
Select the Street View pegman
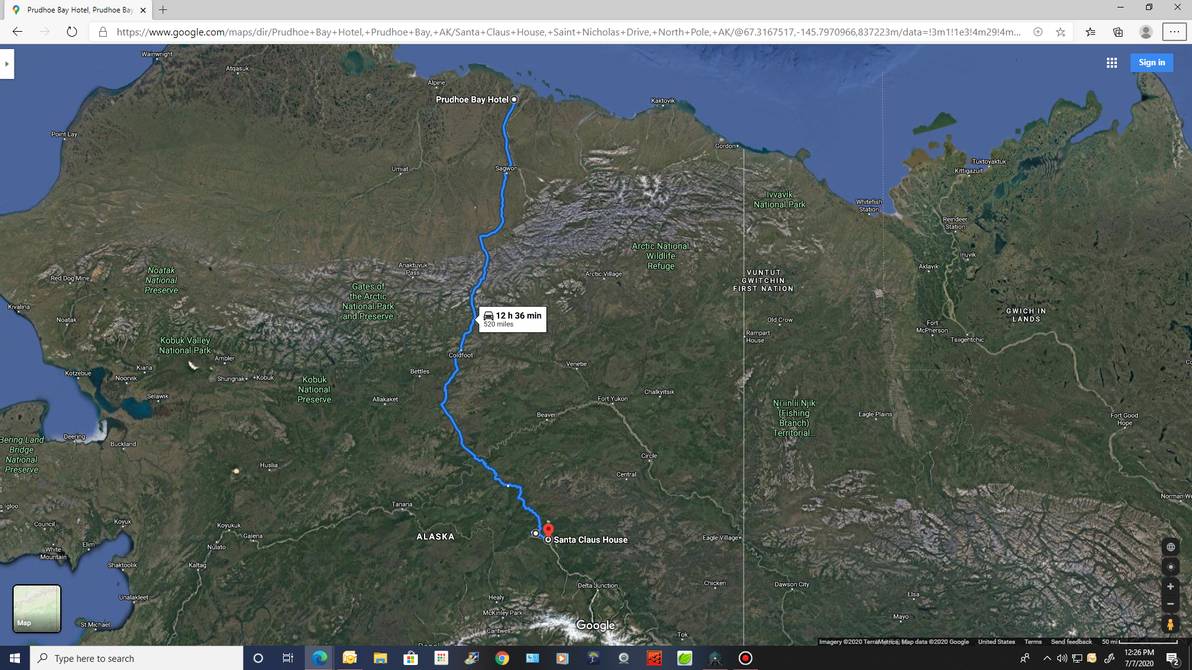tap(1171, 624)
